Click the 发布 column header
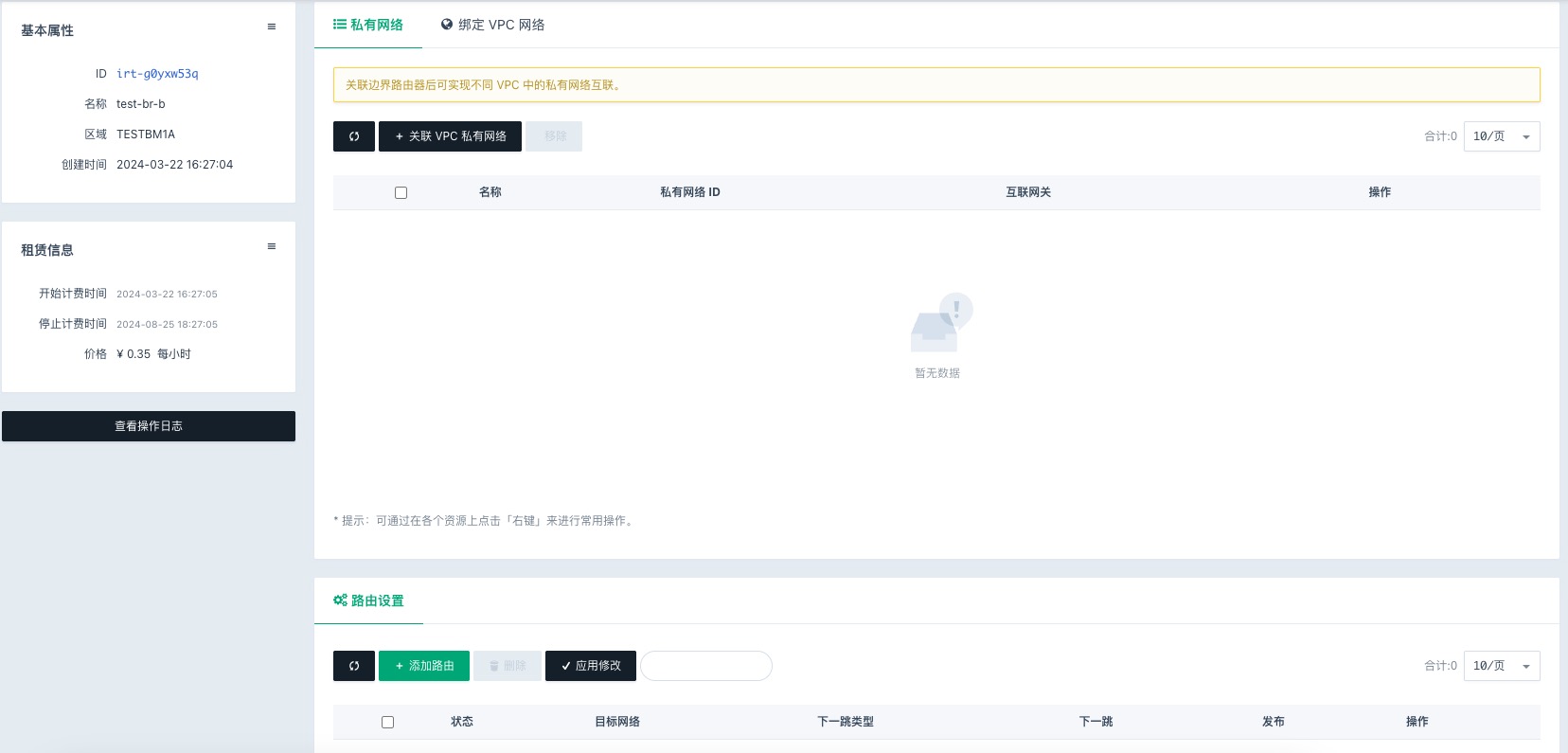Screen dimensions: 1568x753 pyautogui.click(x=1274, y=722)
